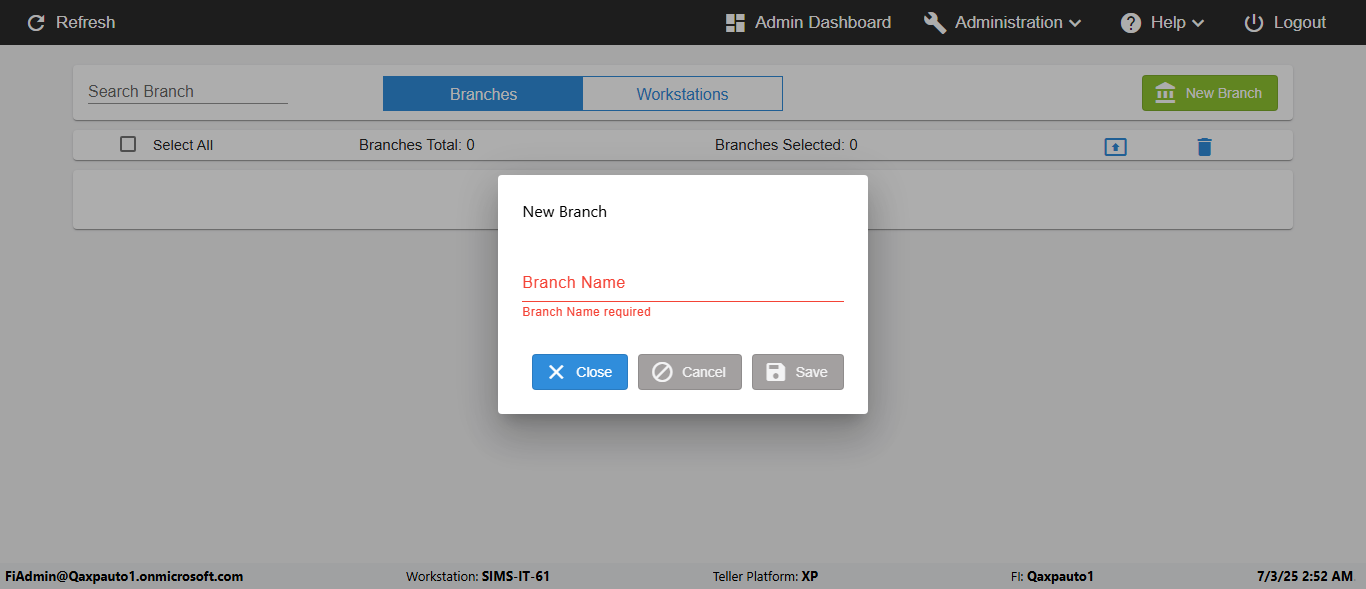The width and height of the screenshot is (1366, 589).
Task: Open the Administration menu label
Action: click(x=1009, y=22)
